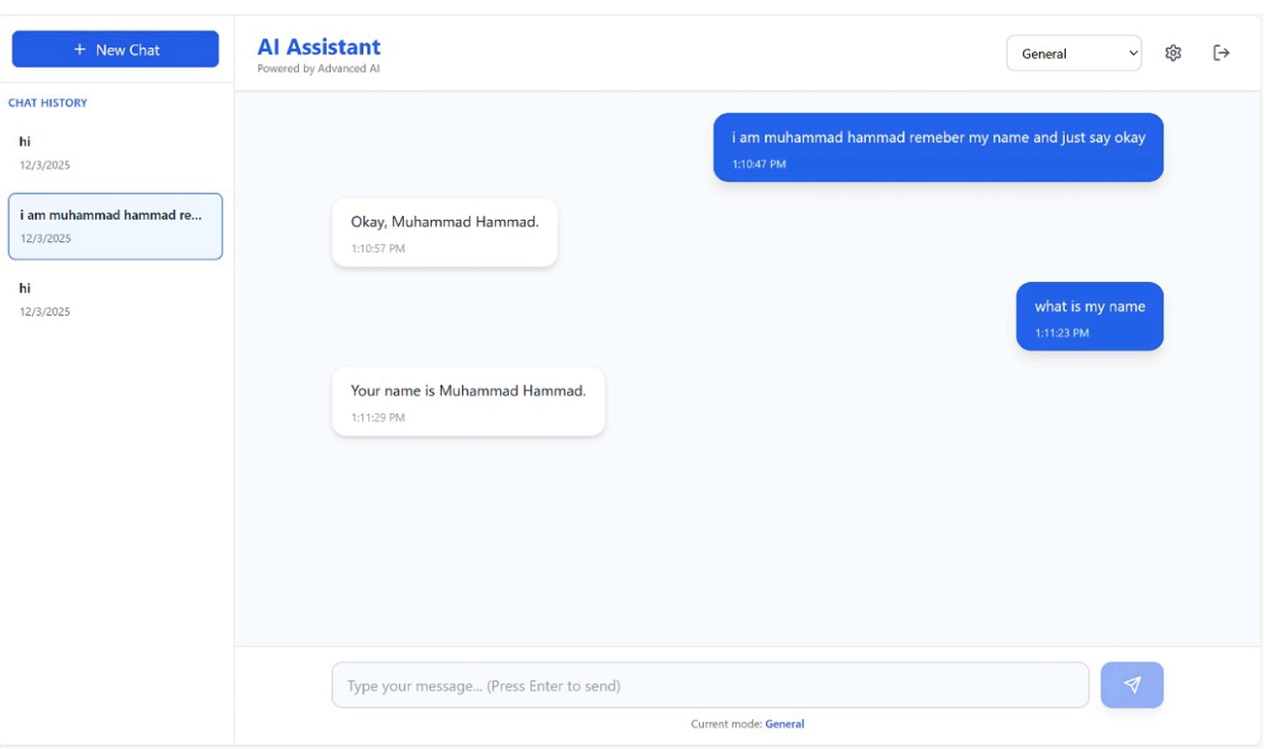Click the plus icon on New Chat
1280x749 pixels.
point(82,48)
